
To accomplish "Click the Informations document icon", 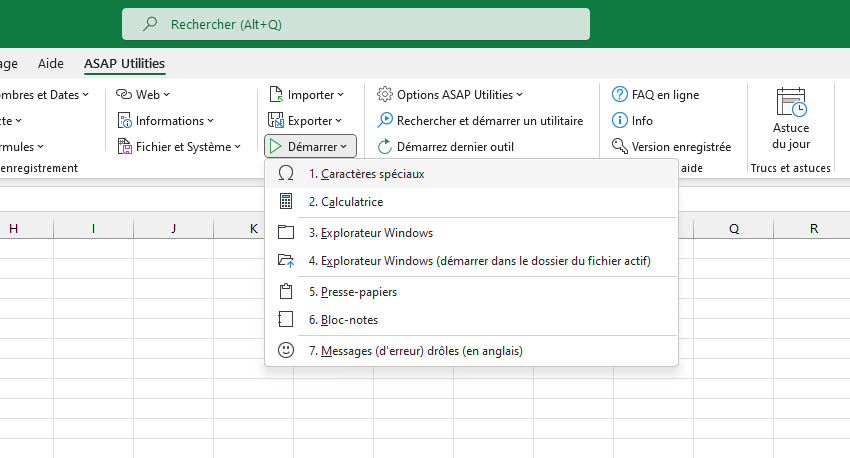I will pos(125,120).
